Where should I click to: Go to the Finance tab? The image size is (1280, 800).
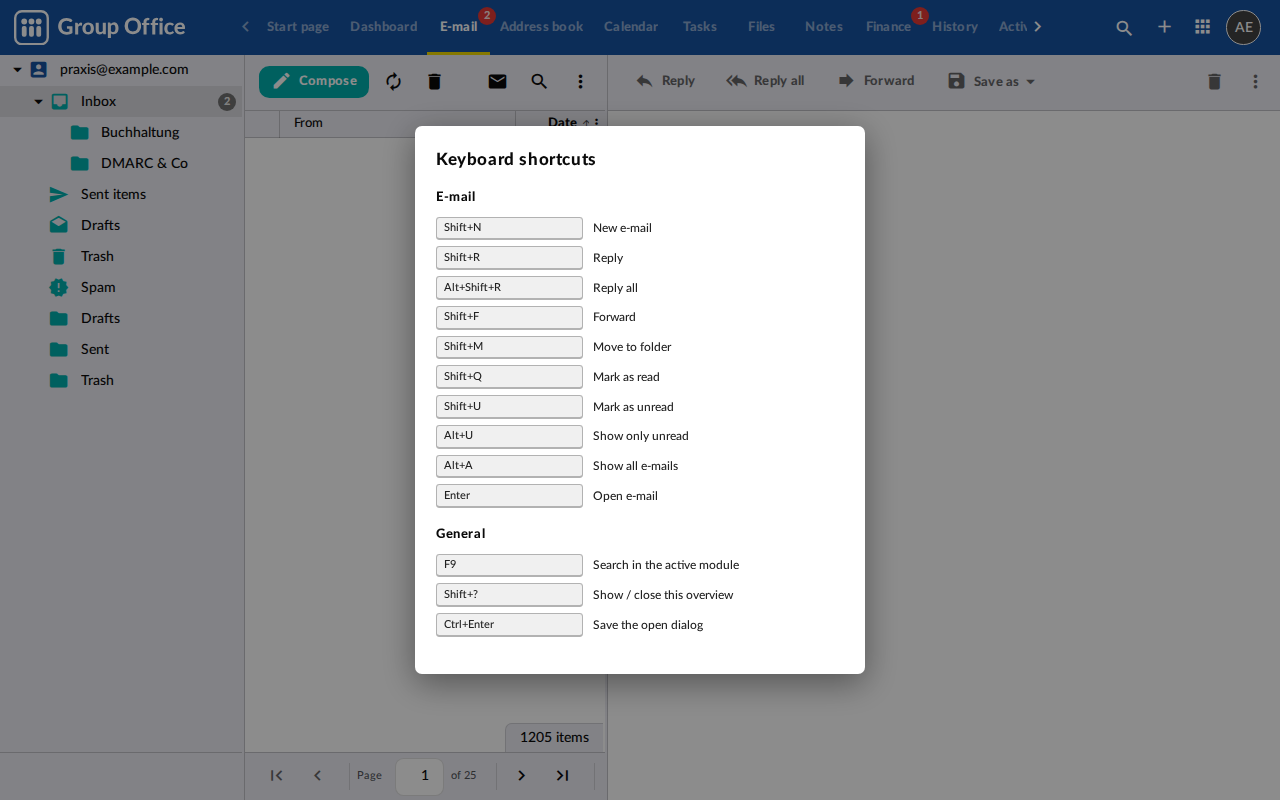click(888, 27)
